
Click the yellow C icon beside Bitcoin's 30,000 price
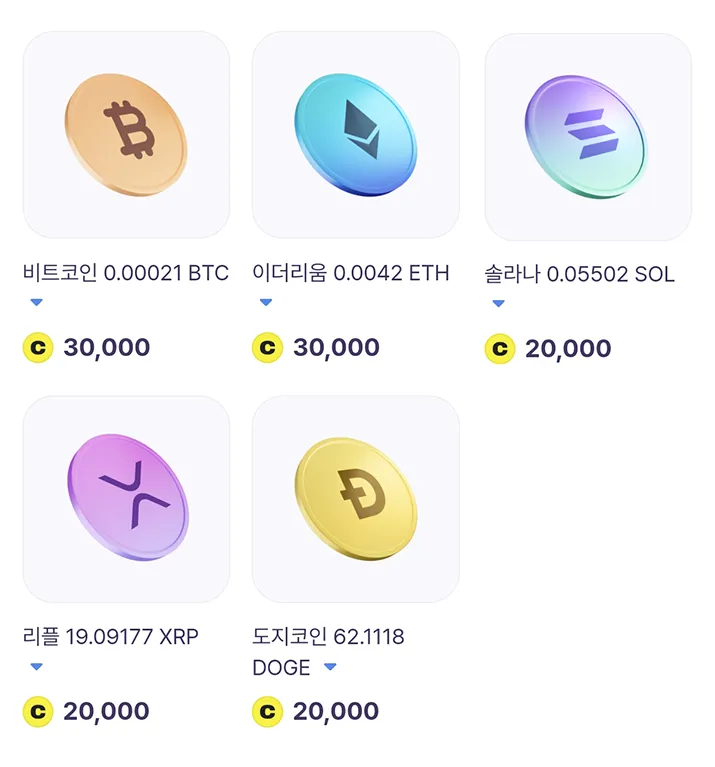(38, 348)
